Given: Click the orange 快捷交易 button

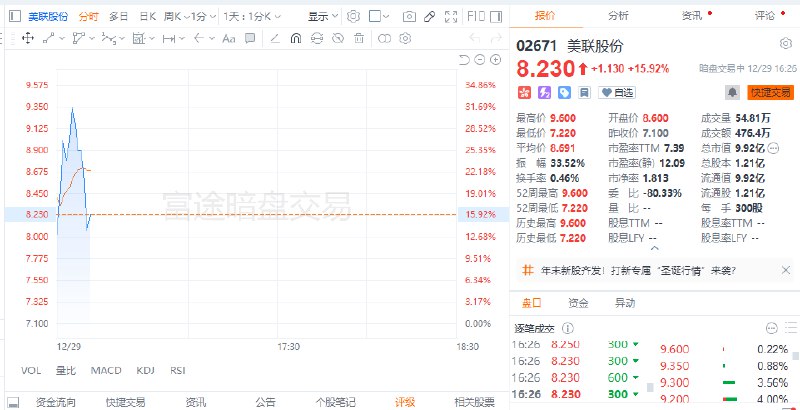Looking at the screenshot, I should coord(770,92).
